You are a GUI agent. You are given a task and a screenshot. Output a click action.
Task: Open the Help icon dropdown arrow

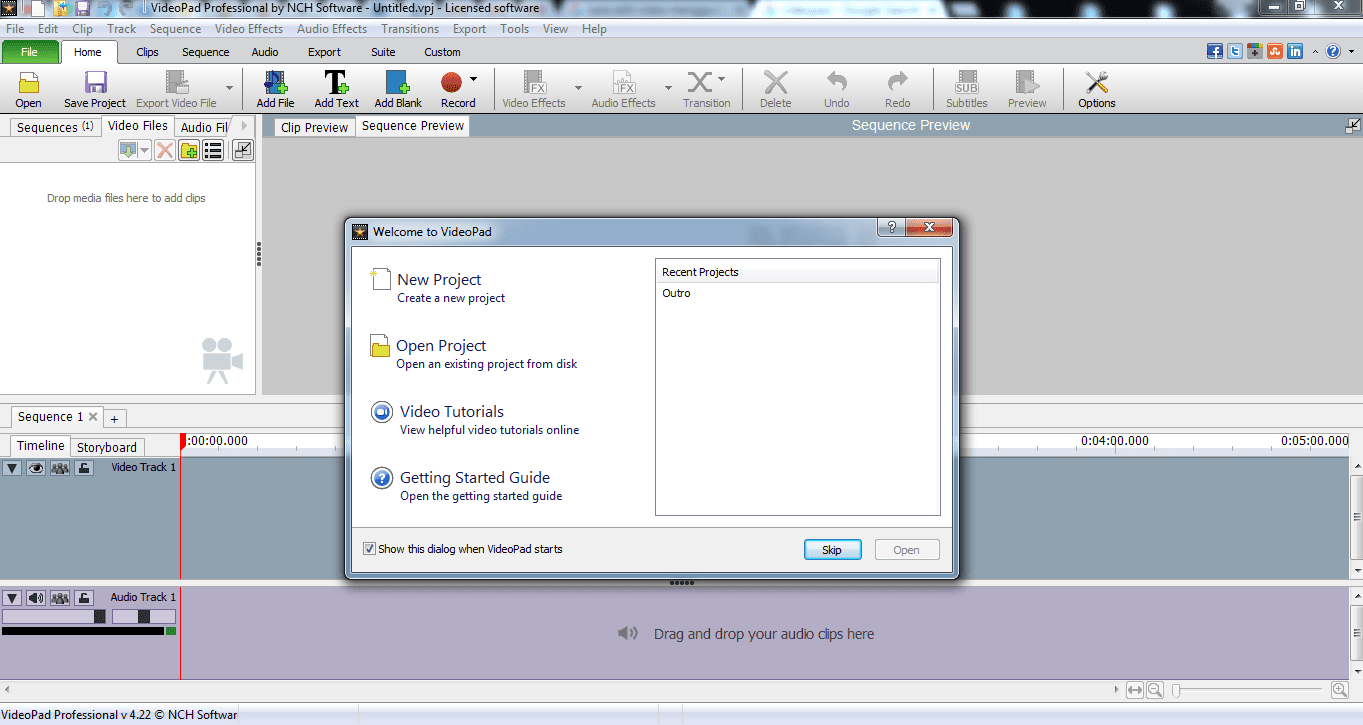[x=1349, y=52]
